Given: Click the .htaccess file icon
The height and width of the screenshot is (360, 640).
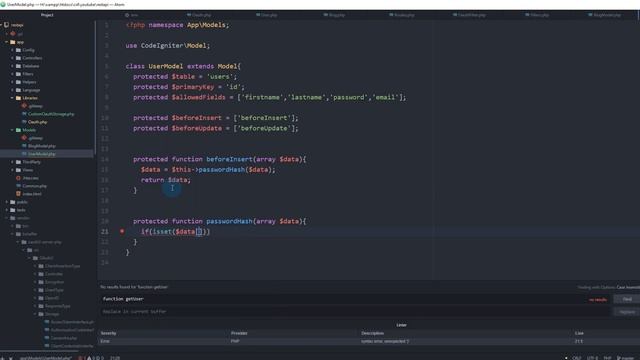Looking at the screenshot, I should [x=18, y=178].
